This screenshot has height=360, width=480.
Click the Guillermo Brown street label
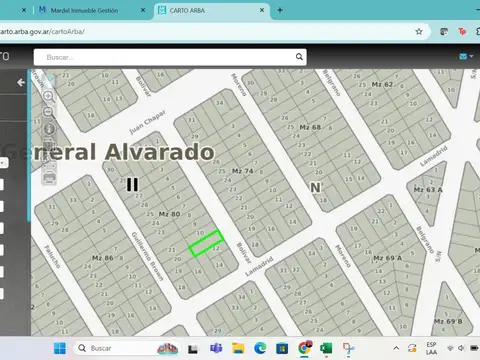[x=148, y=256]
